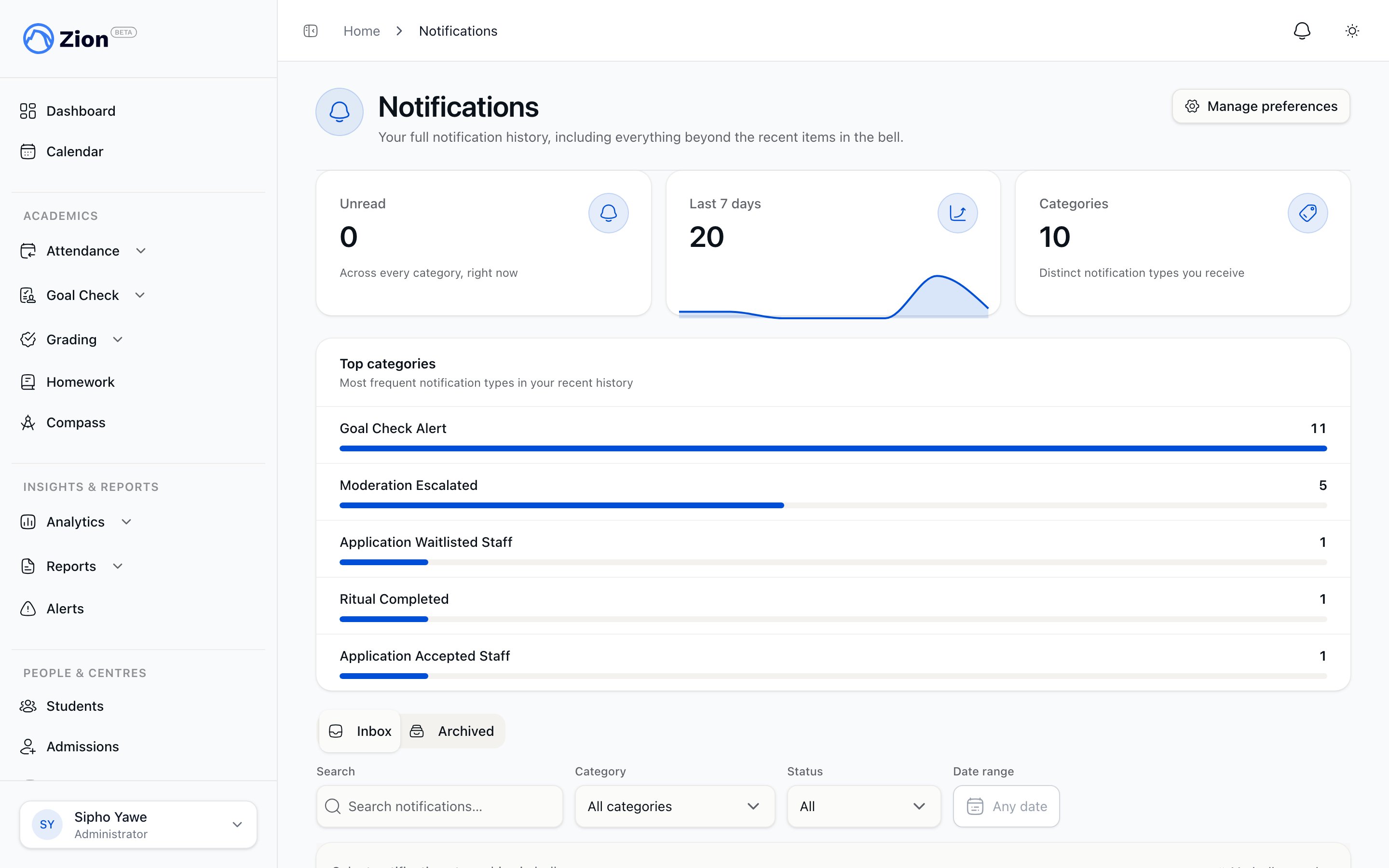Screen dimensions: 1389x868
Task: Click the Reports sidebar icon
Action: tap(28, 566)
